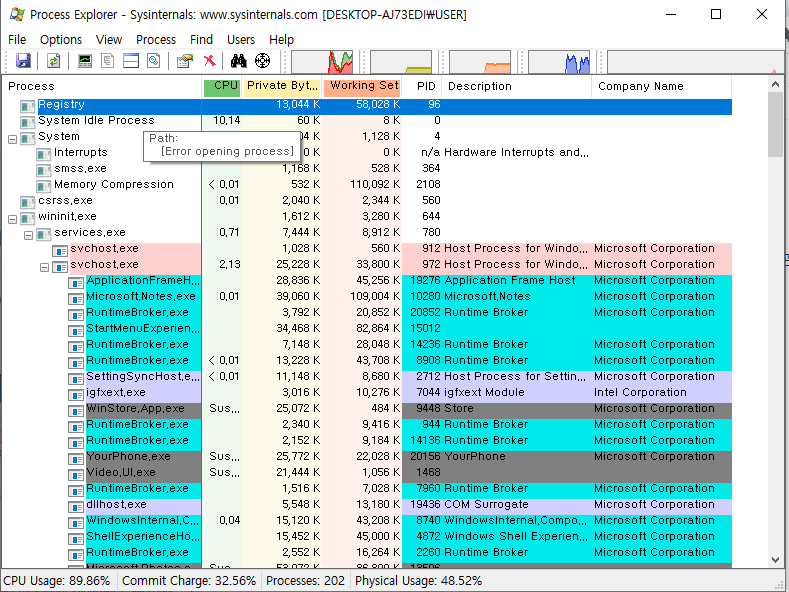Click the dllhost.exe process icon
The width and height of the screenshot is (789, 592).
[x=75, y=506]
